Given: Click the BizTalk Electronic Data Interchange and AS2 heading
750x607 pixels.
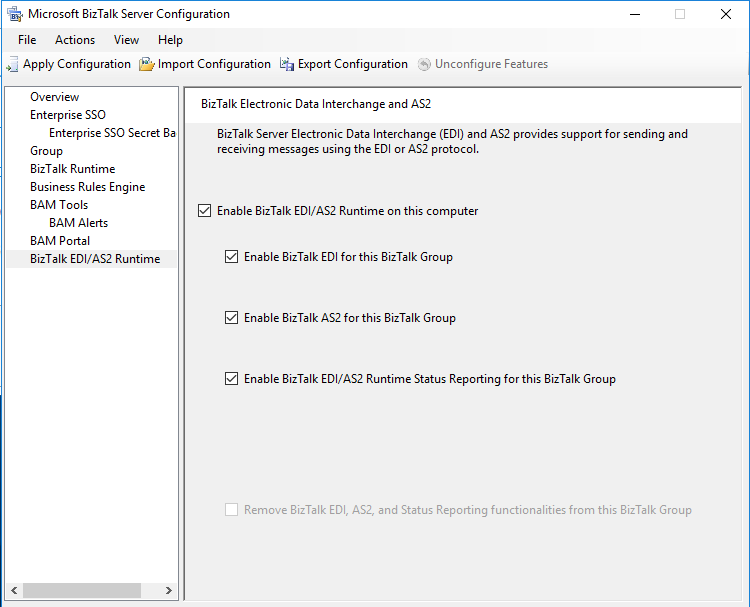Looking at the screenshot, I should (x=316, y=104).
